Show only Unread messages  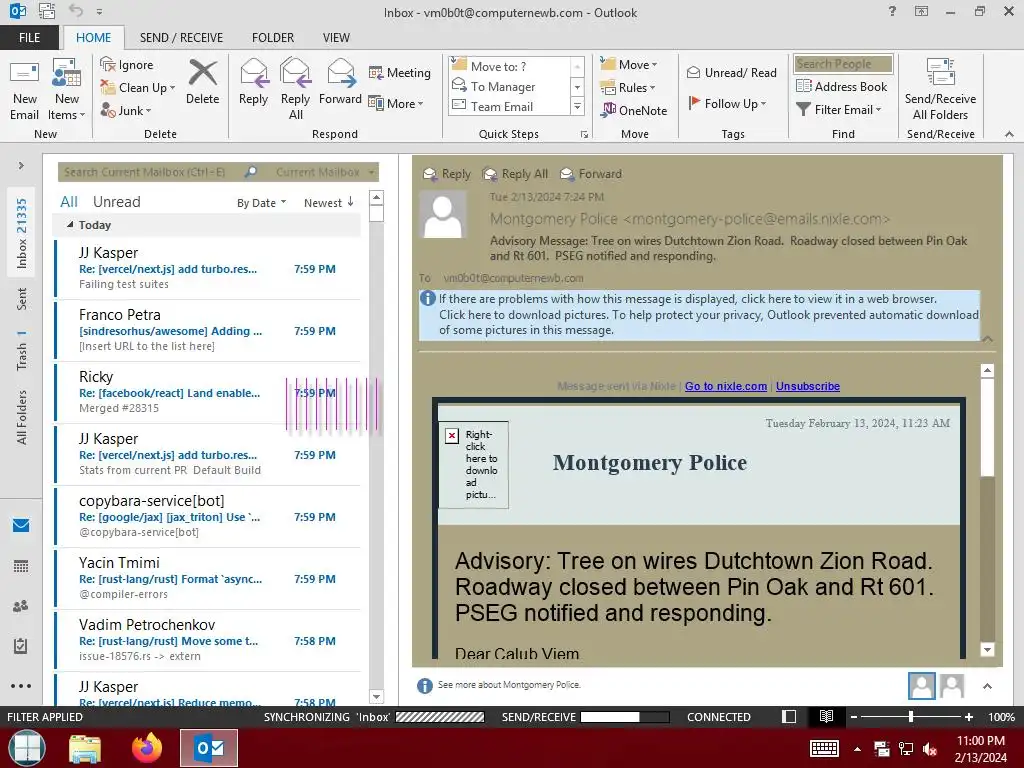point(116,202)
